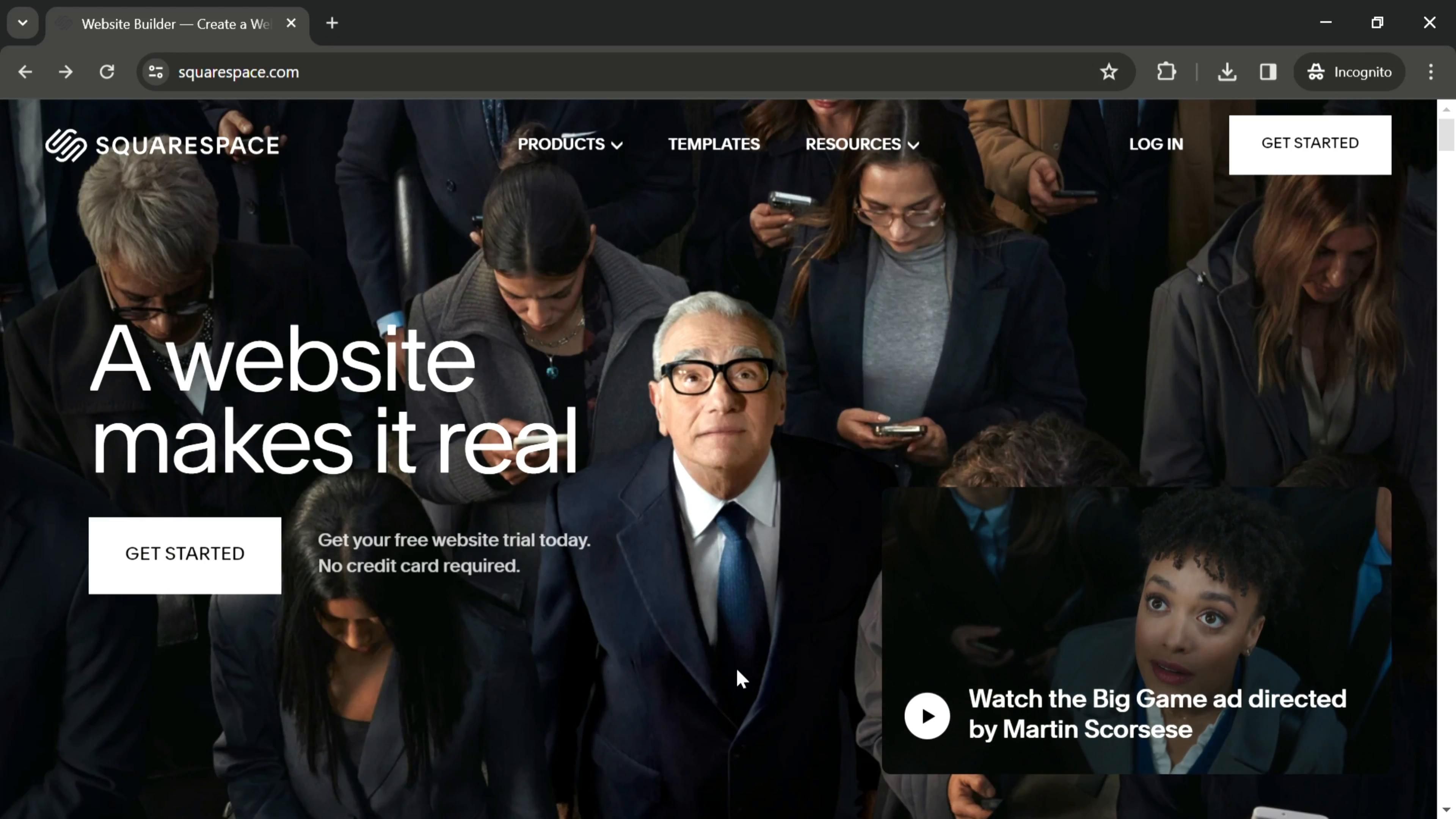Open the Extensions puzzle icon

[1166, 72]
